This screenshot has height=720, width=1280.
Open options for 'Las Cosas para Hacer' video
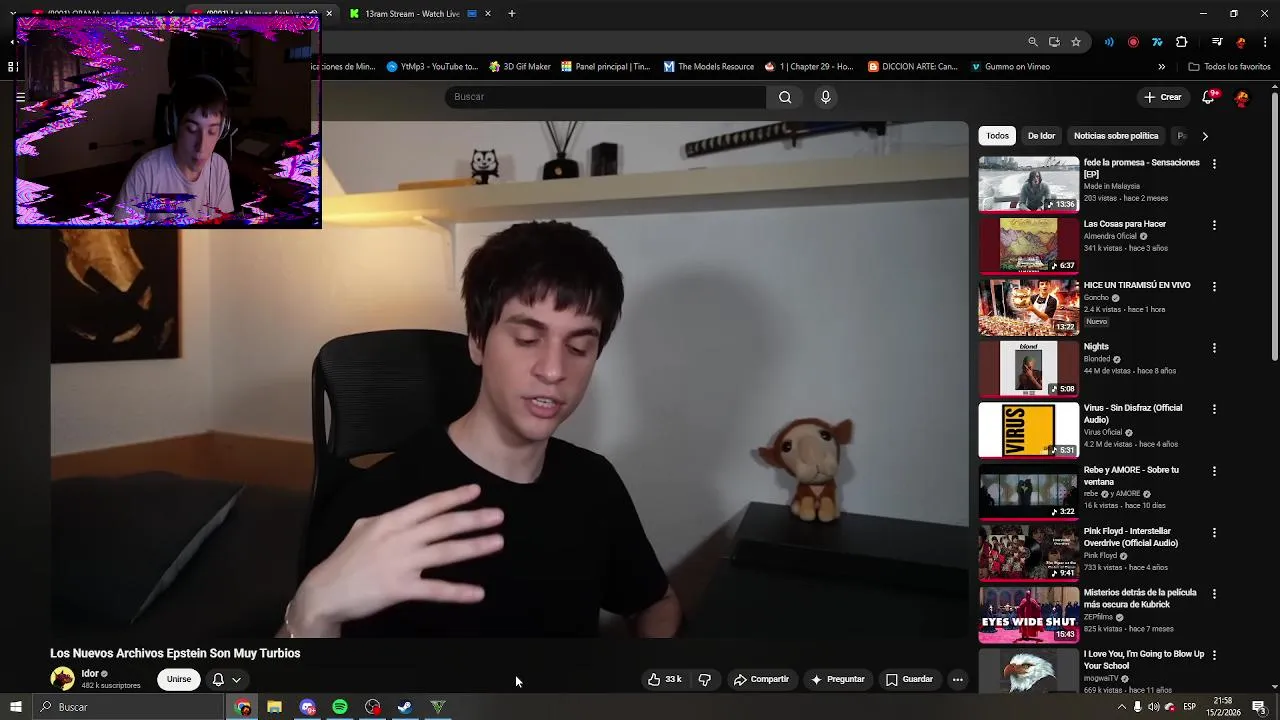pyautogui.click(x=1214, y=225)
